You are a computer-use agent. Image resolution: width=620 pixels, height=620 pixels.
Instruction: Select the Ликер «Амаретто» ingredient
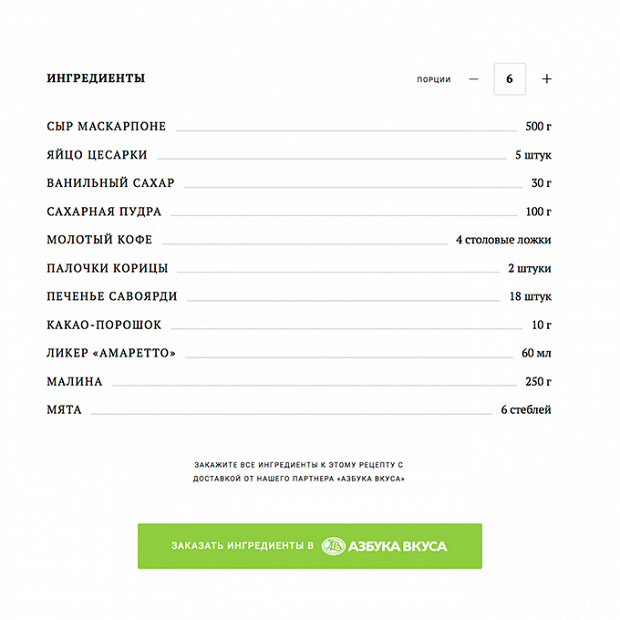(111, 353)
